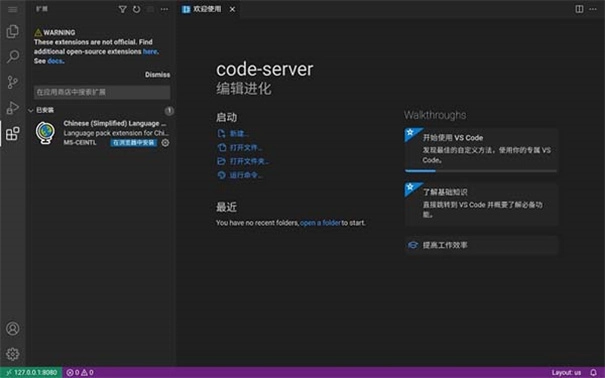Select the Extensions view icon
Viewport: 605px width, 378px height.
click(12, 133)
